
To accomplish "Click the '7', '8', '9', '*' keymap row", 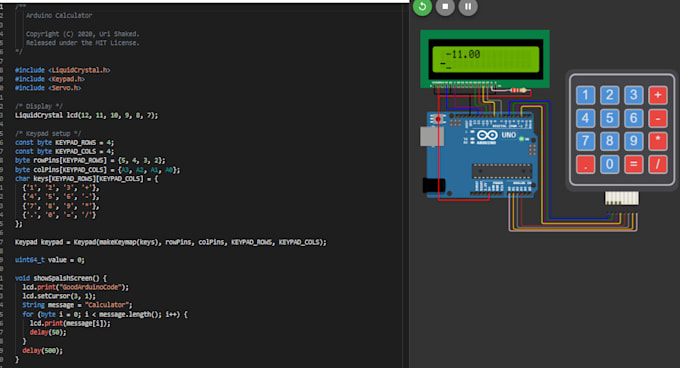I will 61,205.
